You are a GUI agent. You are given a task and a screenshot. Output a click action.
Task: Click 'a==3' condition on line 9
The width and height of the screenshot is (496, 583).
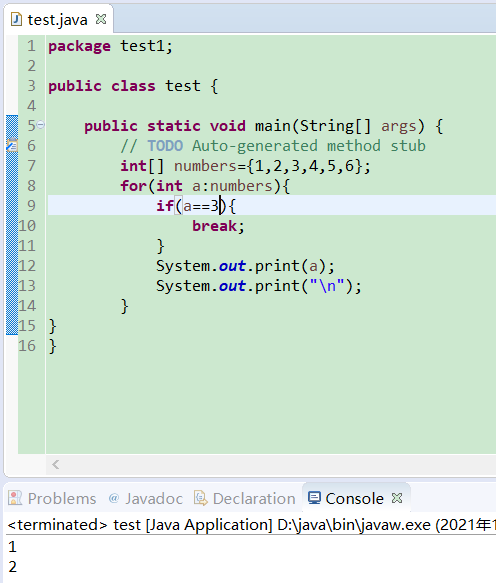click(x=201, y=206)
